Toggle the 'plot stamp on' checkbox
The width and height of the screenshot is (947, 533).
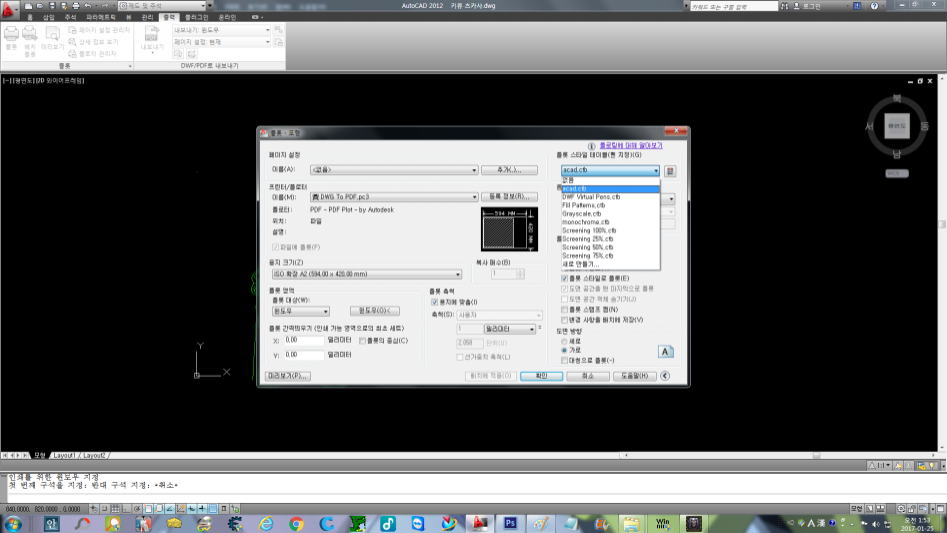pos(565,310)
